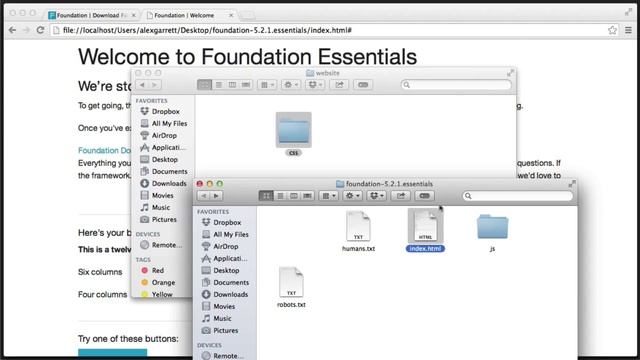
Task: Click search field in foundation window
Action: [x=518, y=196]
